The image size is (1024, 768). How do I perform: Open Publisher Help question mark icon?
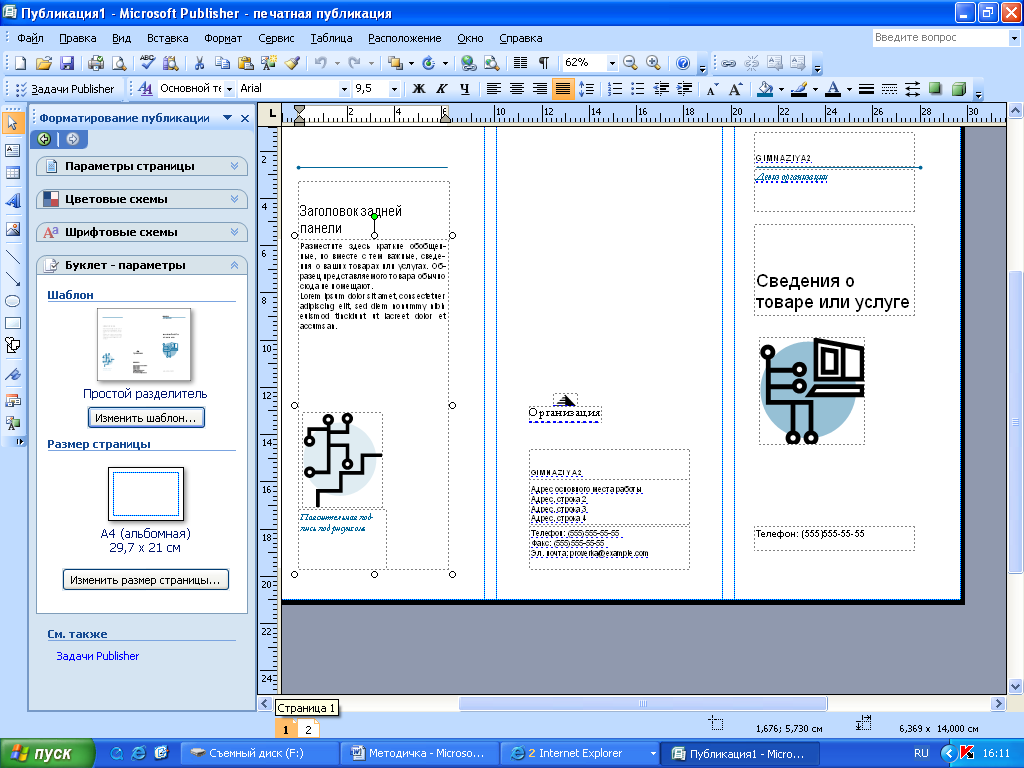click(682, 63)
